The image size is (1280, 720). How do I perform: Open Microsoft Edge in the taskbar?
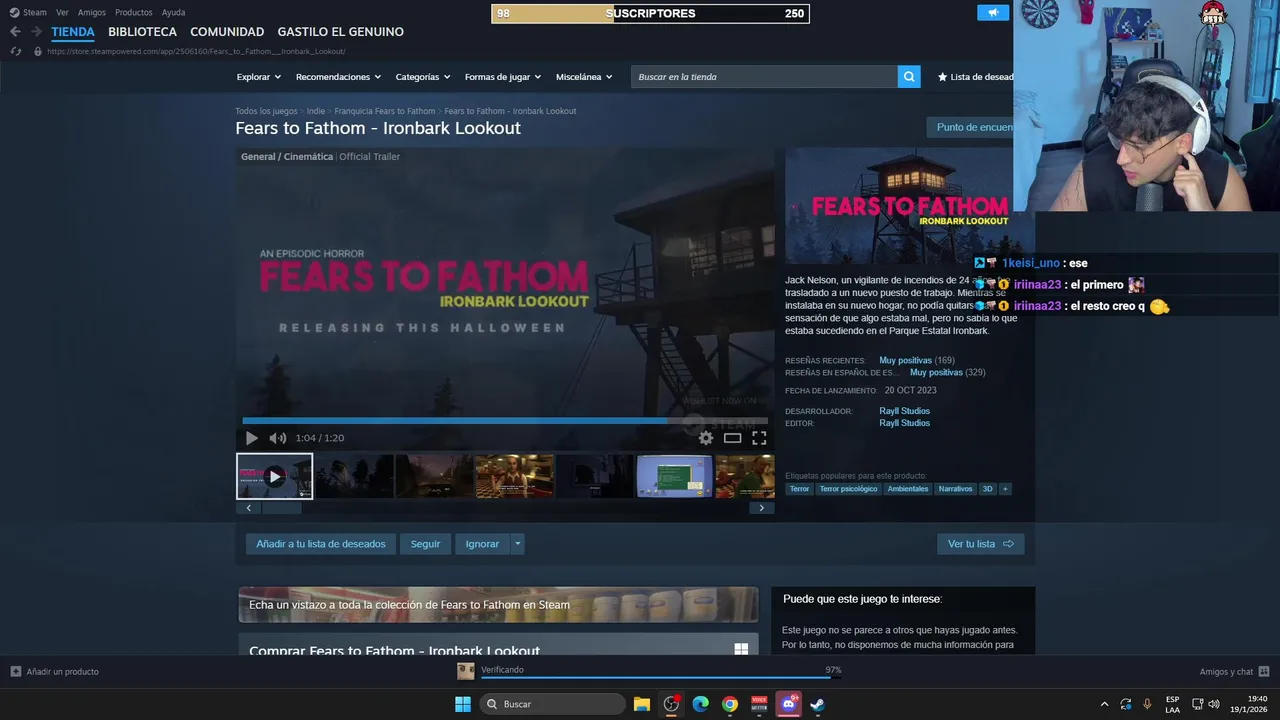(701, 704)
